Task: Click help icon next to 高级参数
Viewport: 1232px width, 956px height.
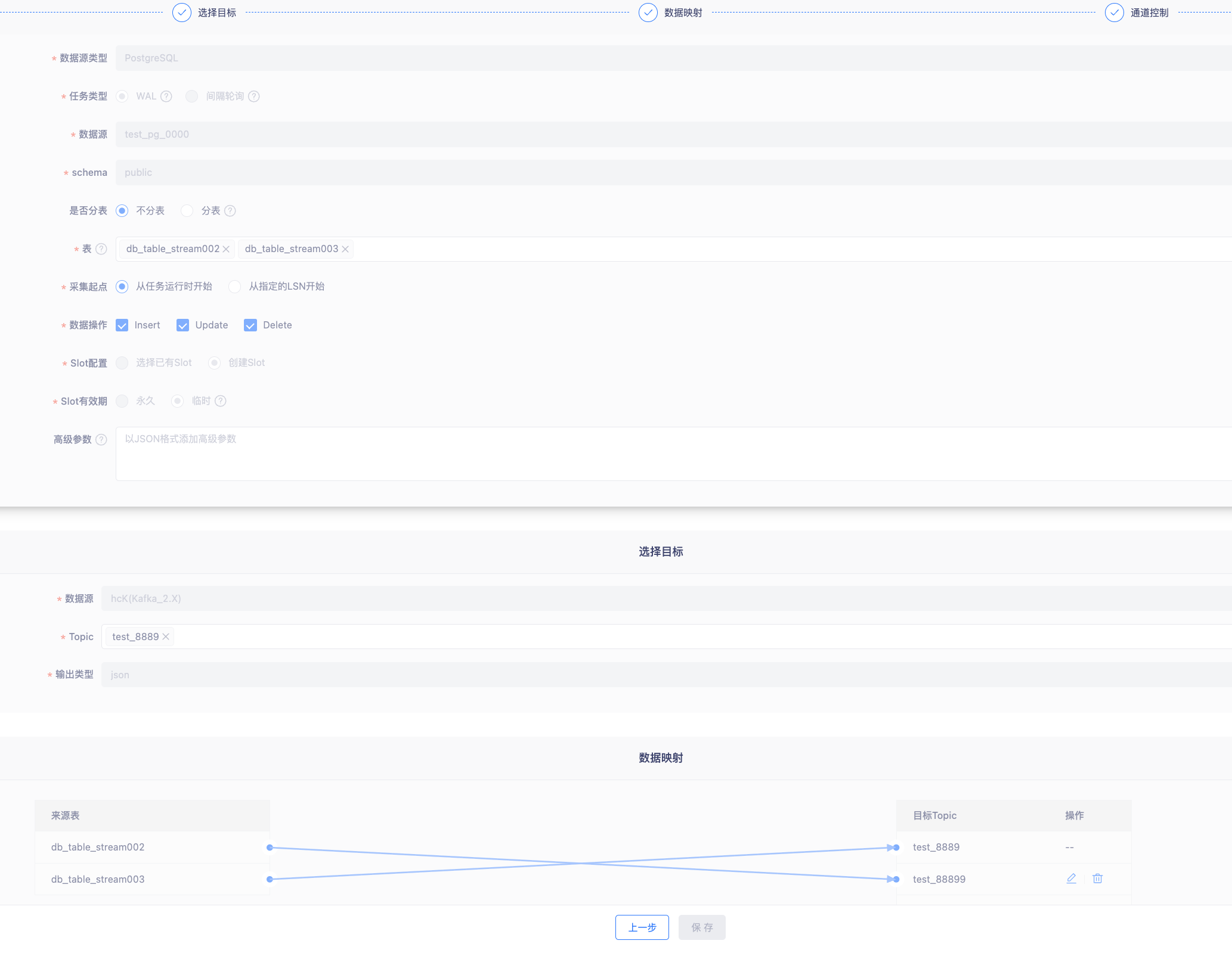Action: pyautogui.click(x=101, y=440)
